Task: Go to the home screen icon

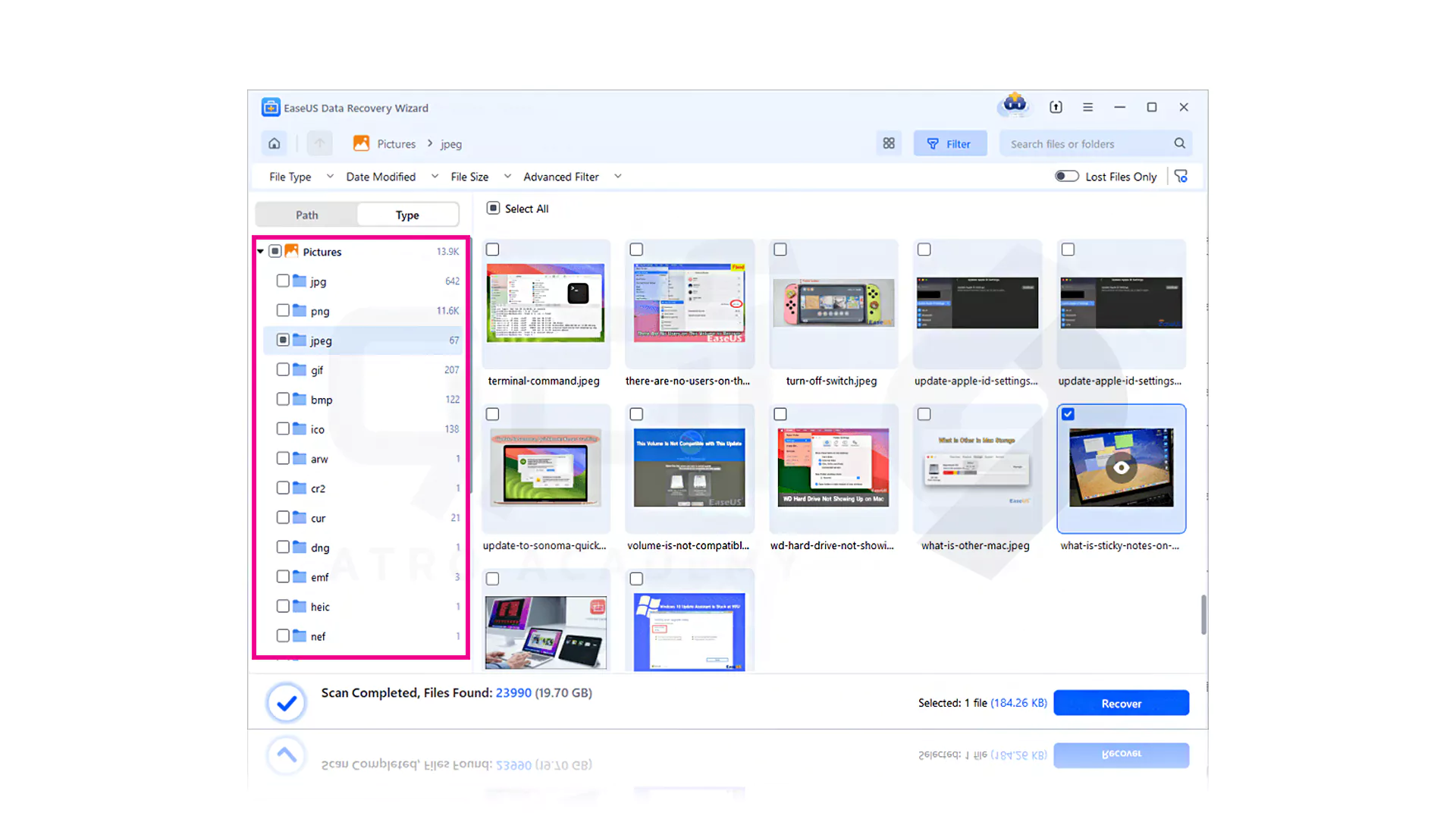Action: (275, 143)
